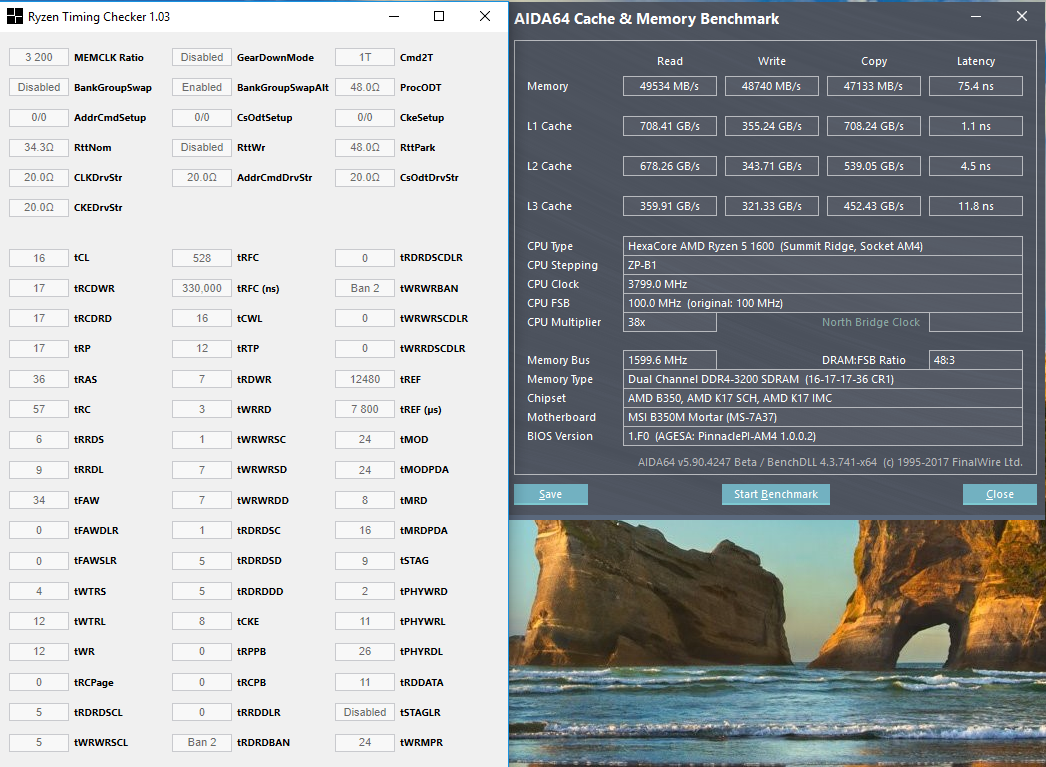The height and width of the screenshot is (767, 1046).
Task: Click the empty North Bridge Clock field
Action: 976,322
